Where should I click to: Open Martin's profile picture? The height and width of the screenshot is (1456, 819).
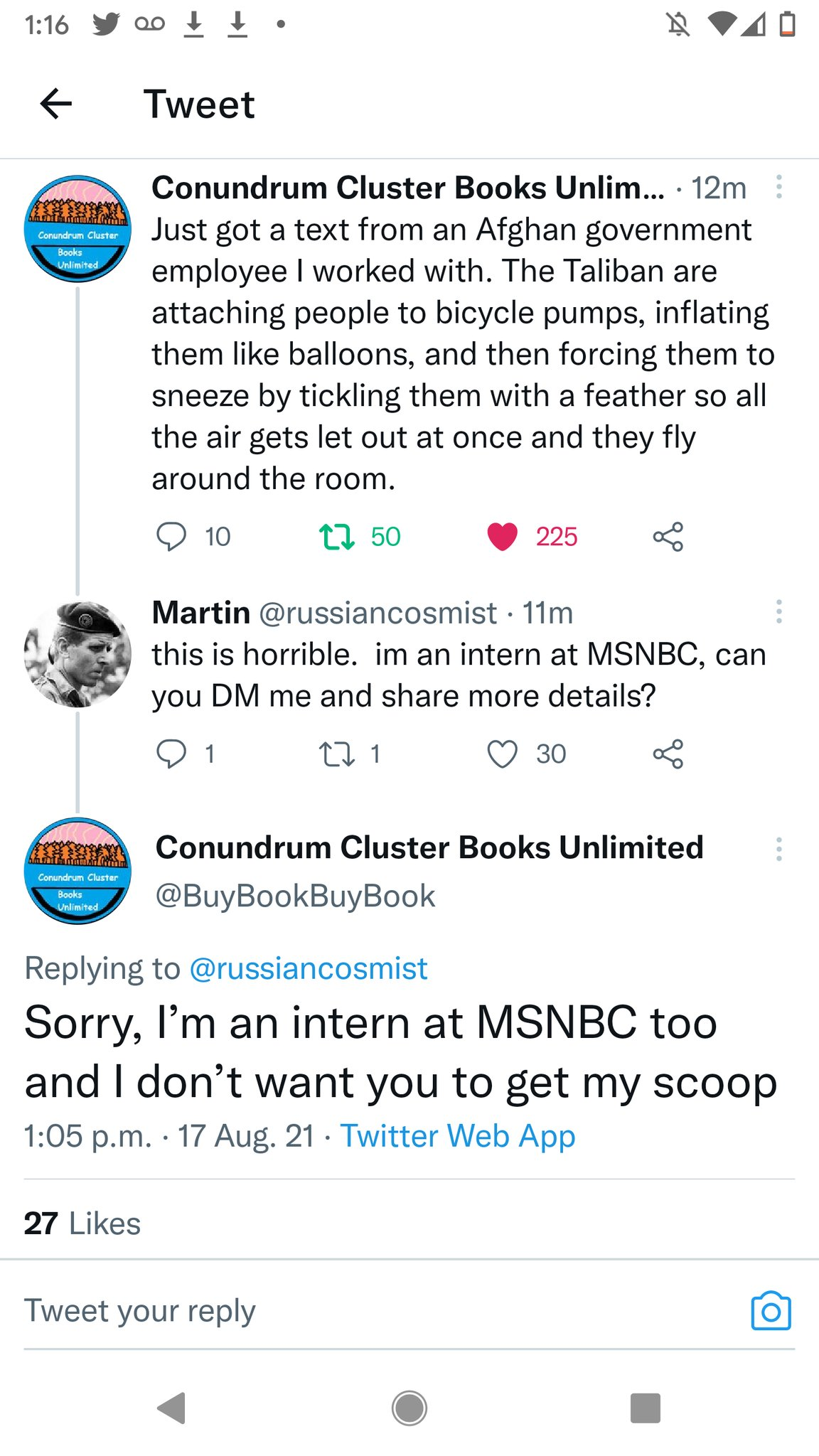click(77, 654)
